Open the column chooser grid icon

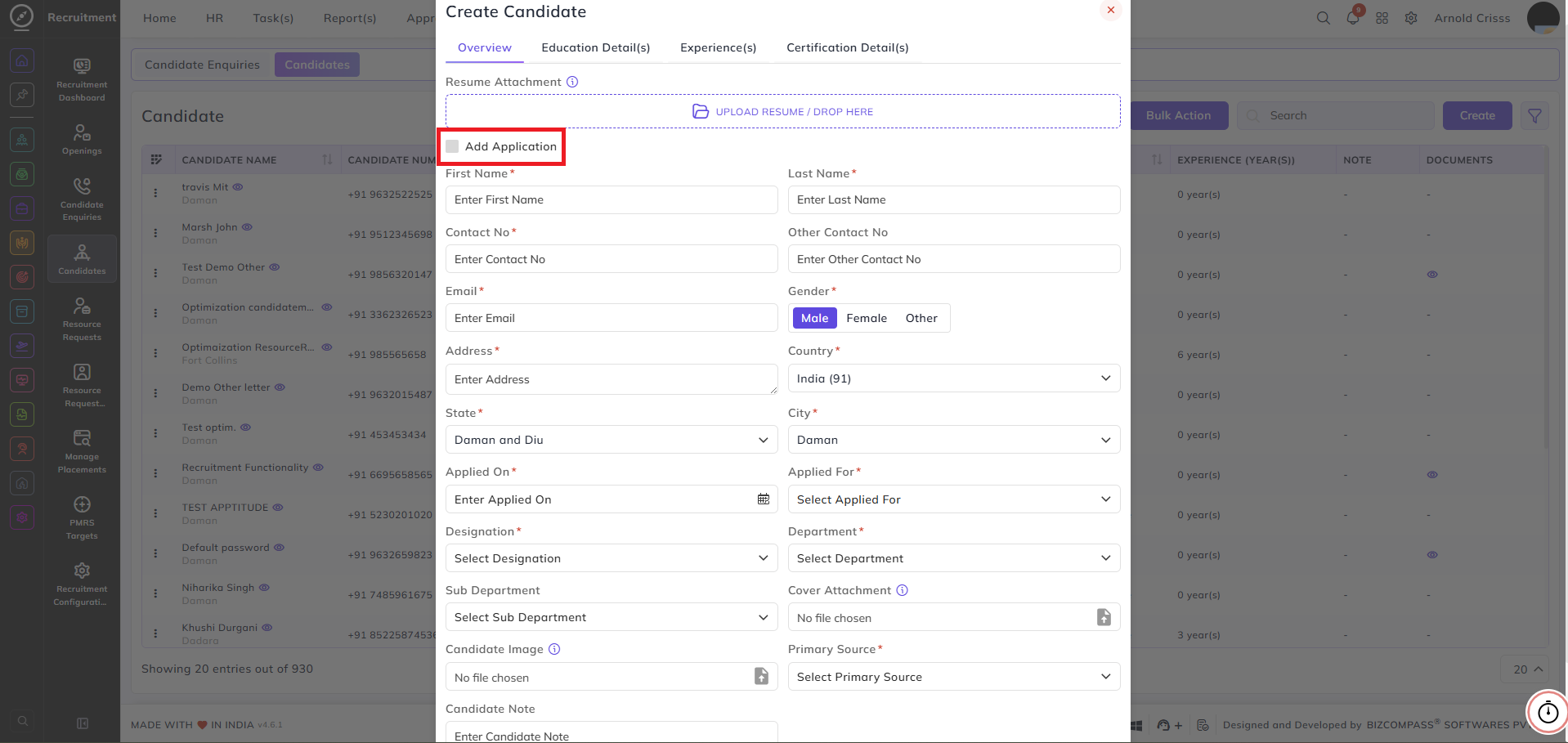pyautogui.click(x=156, y=159)
